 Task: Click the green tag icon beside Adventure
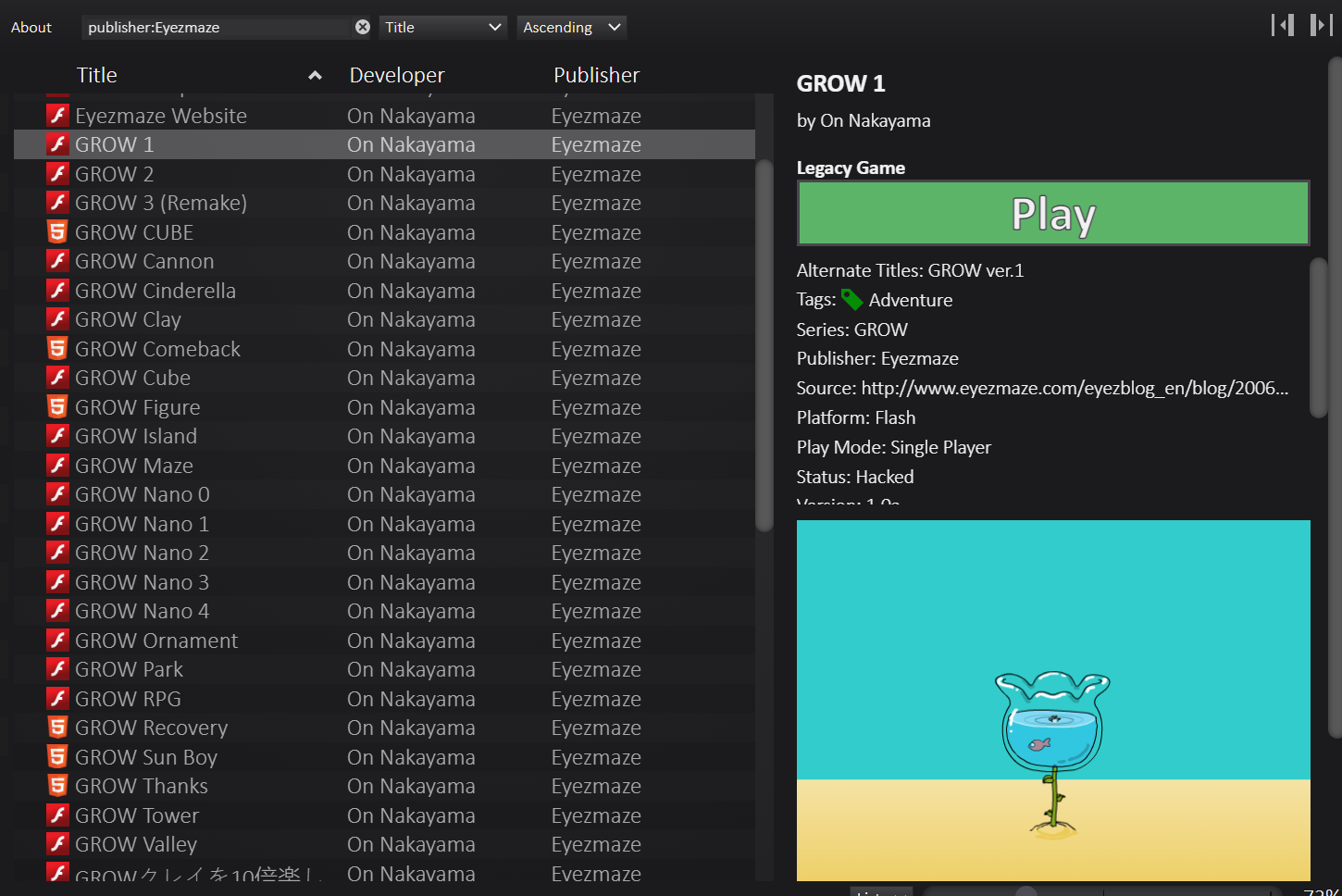click(851, 300)
